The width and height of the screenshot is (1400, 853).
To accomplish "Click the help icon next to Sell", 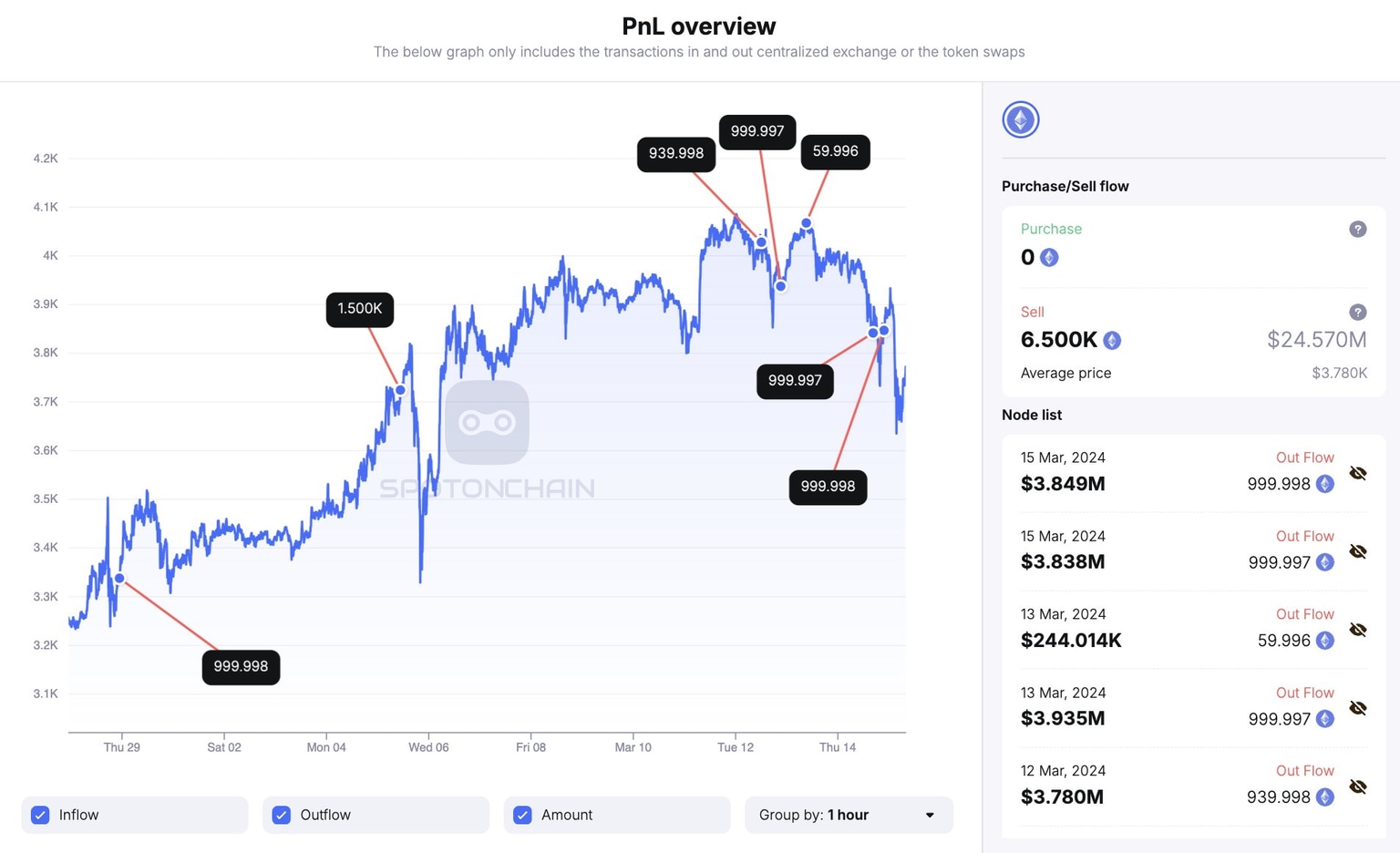I will [x=1358, y=312].
